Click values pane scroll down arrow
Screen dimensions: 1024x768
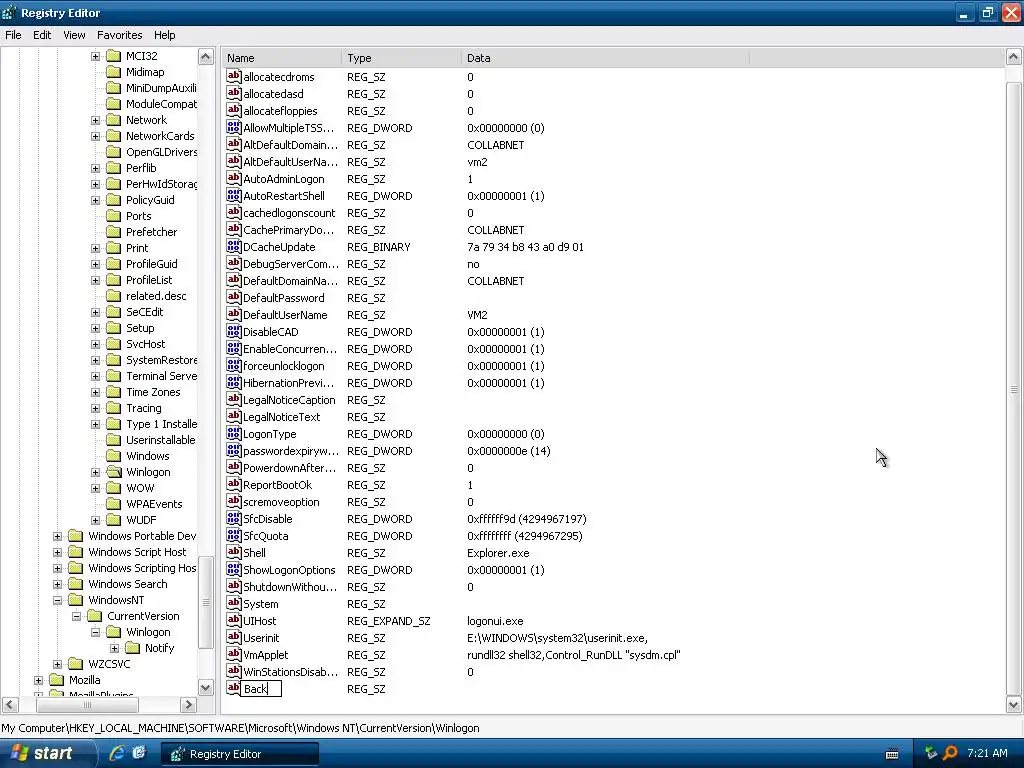tap(1014, 705)
